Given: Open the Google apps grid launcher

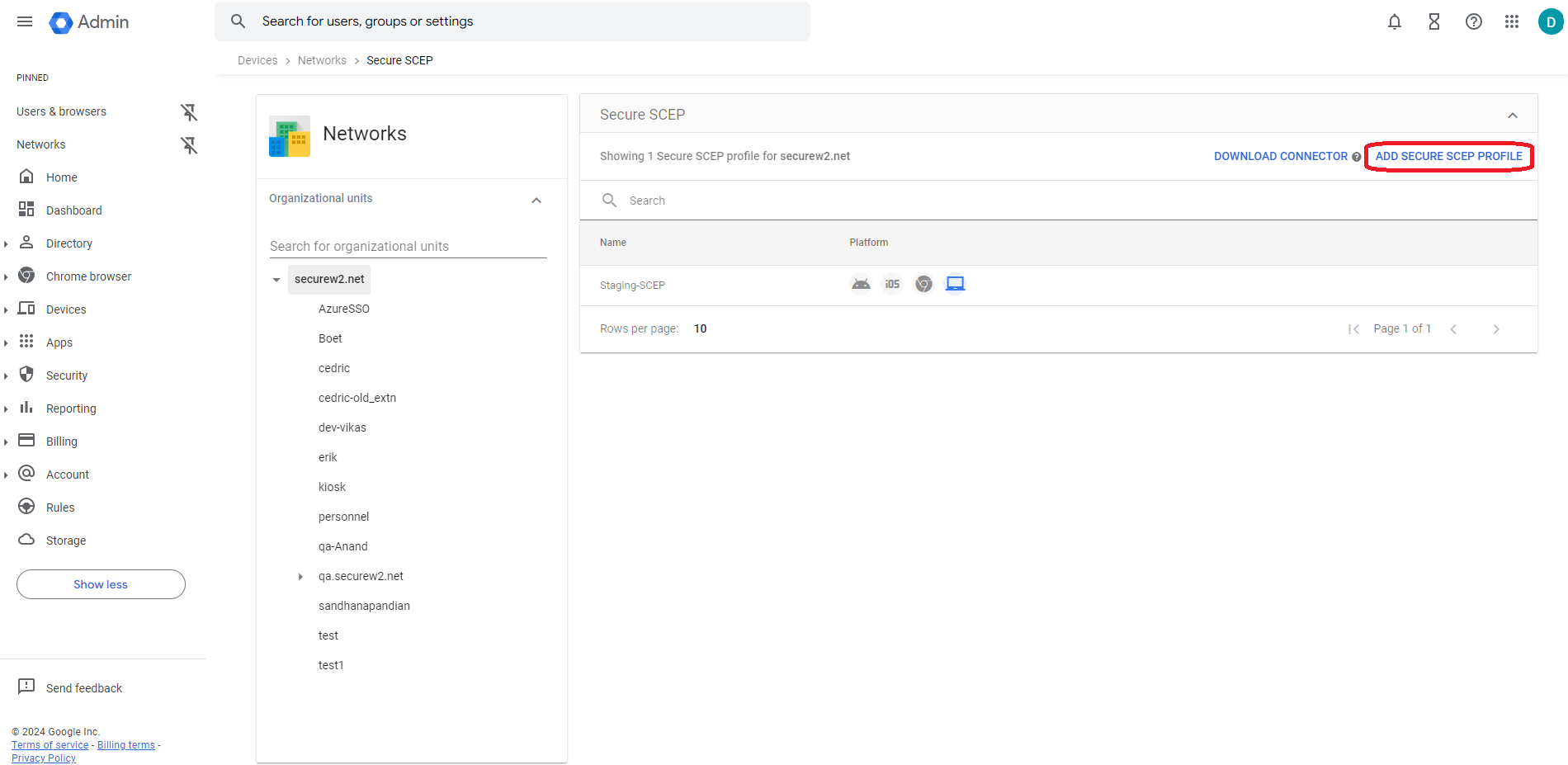Looking at the screenshot, I should click(1511, 22).
